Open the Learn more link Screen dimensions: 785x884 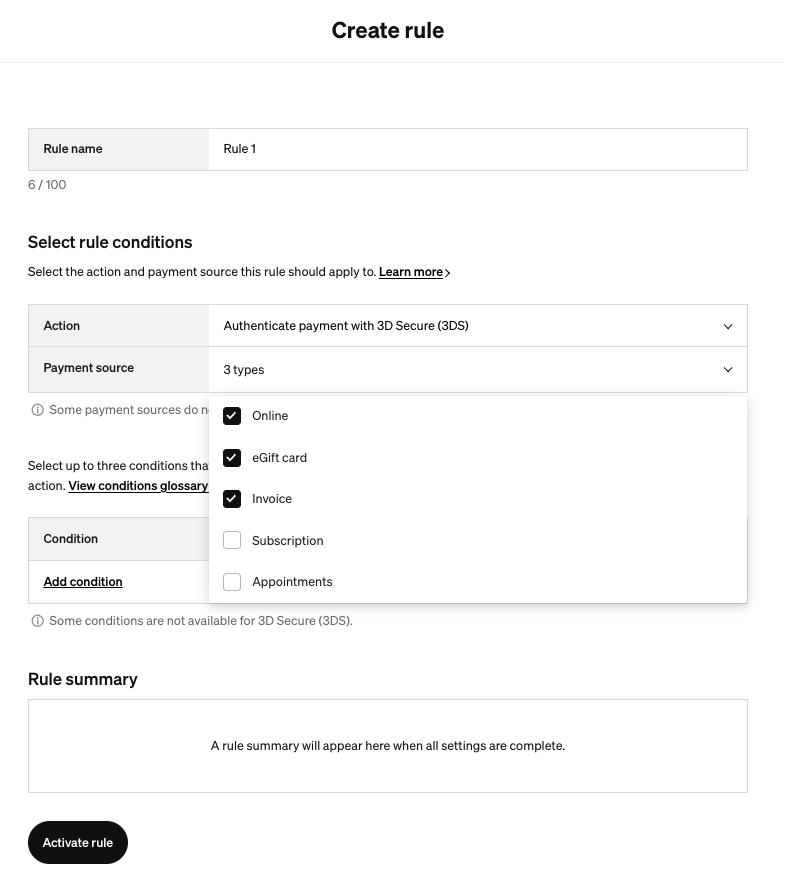[411, 272]
